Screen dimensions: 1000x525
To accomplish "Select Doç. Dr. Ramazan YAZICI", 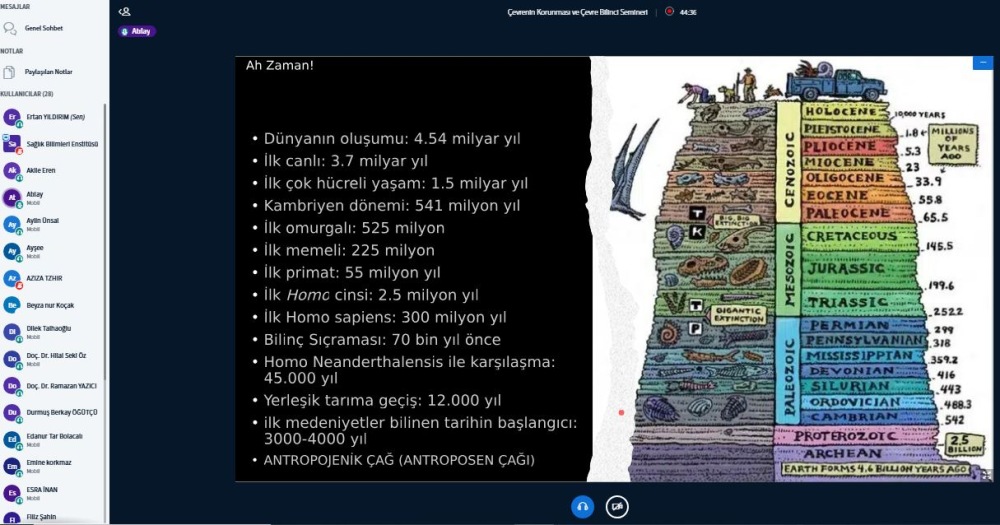I will (x=52, y=386).
